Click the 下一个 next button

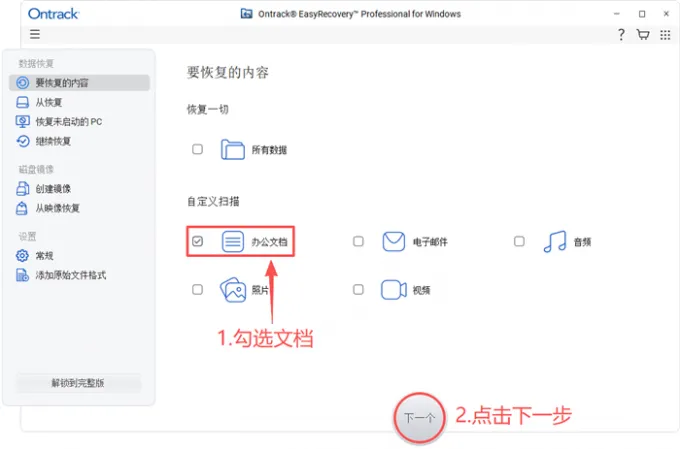coord(419,418)
